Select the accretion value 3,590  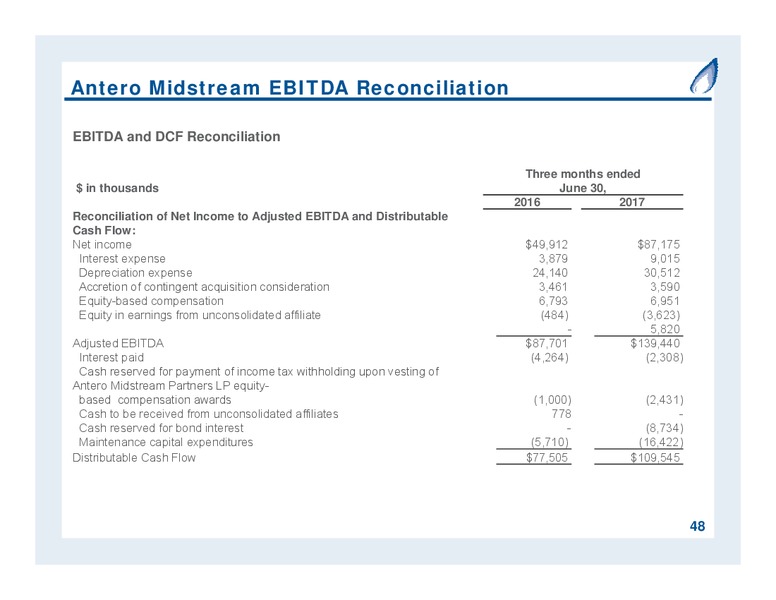click(665, 287)
